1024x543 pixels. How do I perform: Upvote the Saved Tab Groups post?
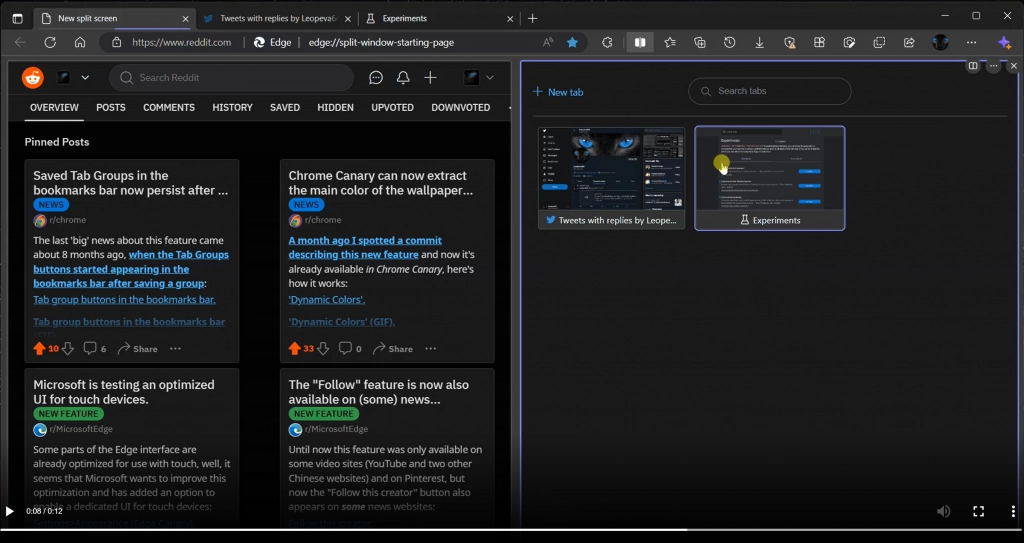pyautogui.click(x=39, y=349)
